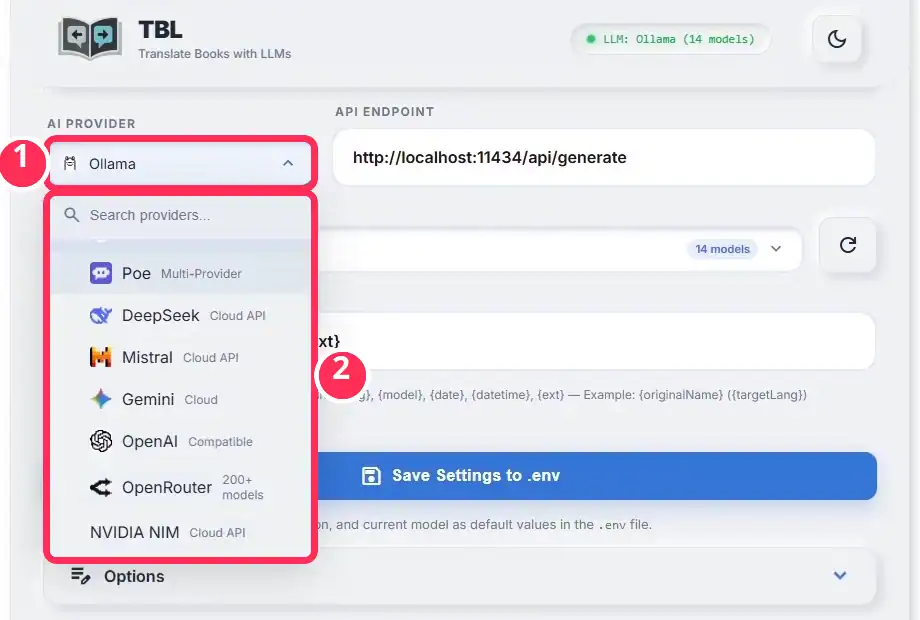The image size is (920, 620).
Task: Click the TBL app title
Action: click(160, 29)
